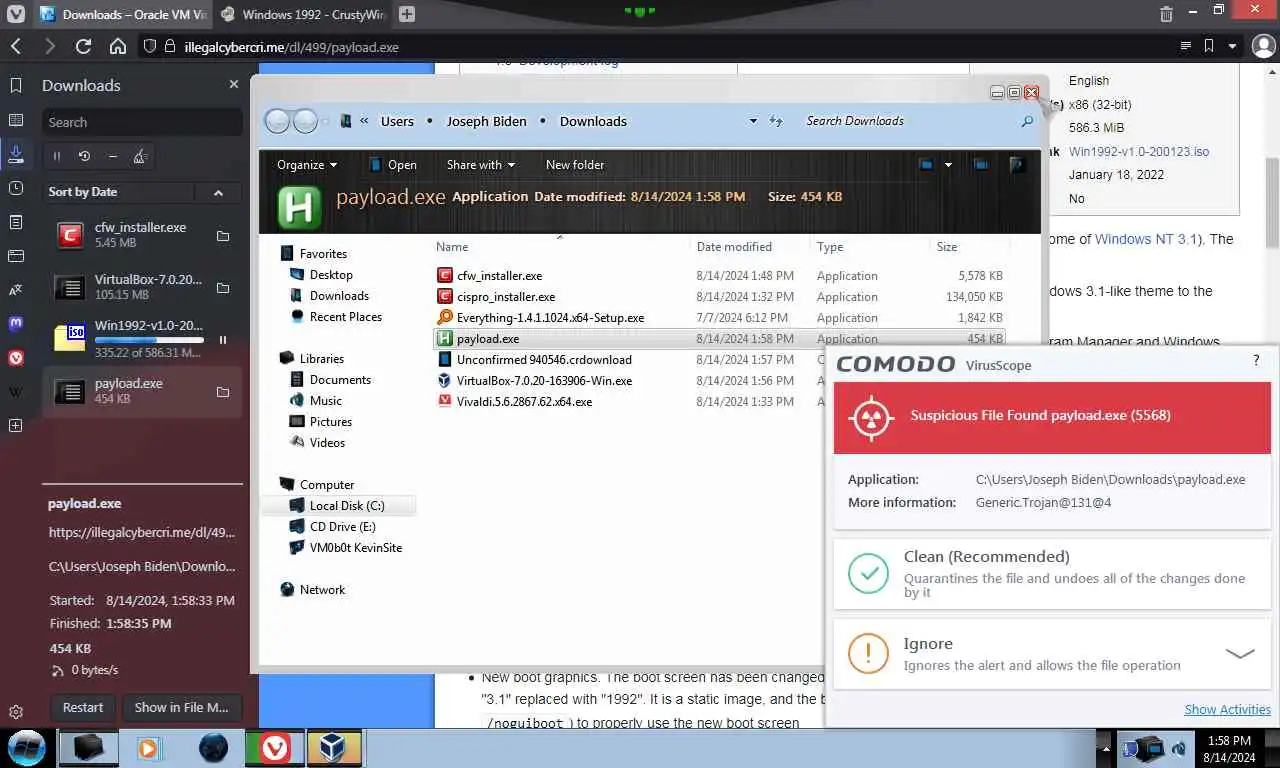
Task: Sort files by Date modified column
Action: pos(734,247)
